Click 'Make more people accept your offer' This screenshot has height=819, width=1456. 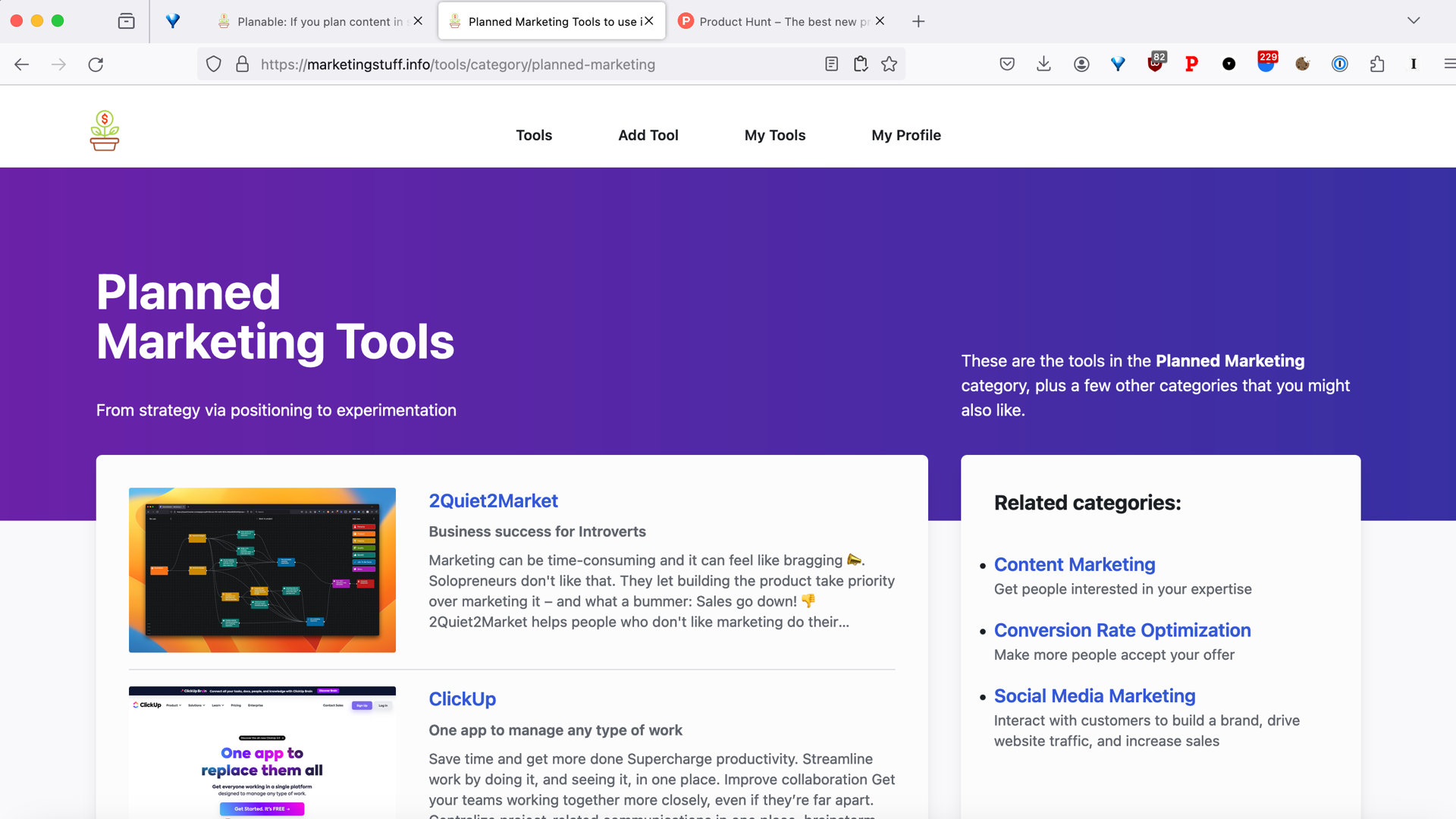1114,654
